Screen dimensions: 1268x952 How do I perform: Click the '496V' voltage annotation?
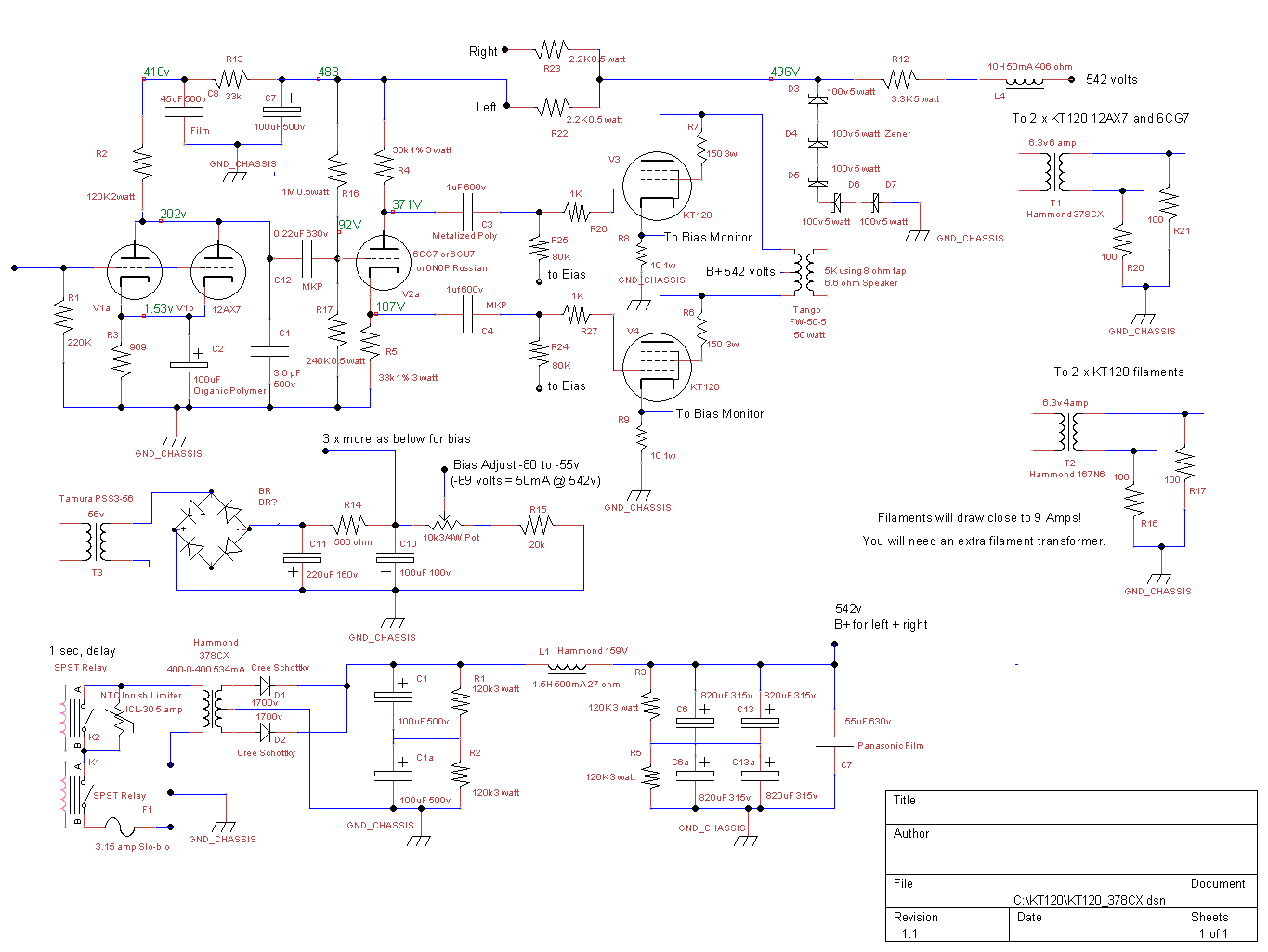(785, 72)
